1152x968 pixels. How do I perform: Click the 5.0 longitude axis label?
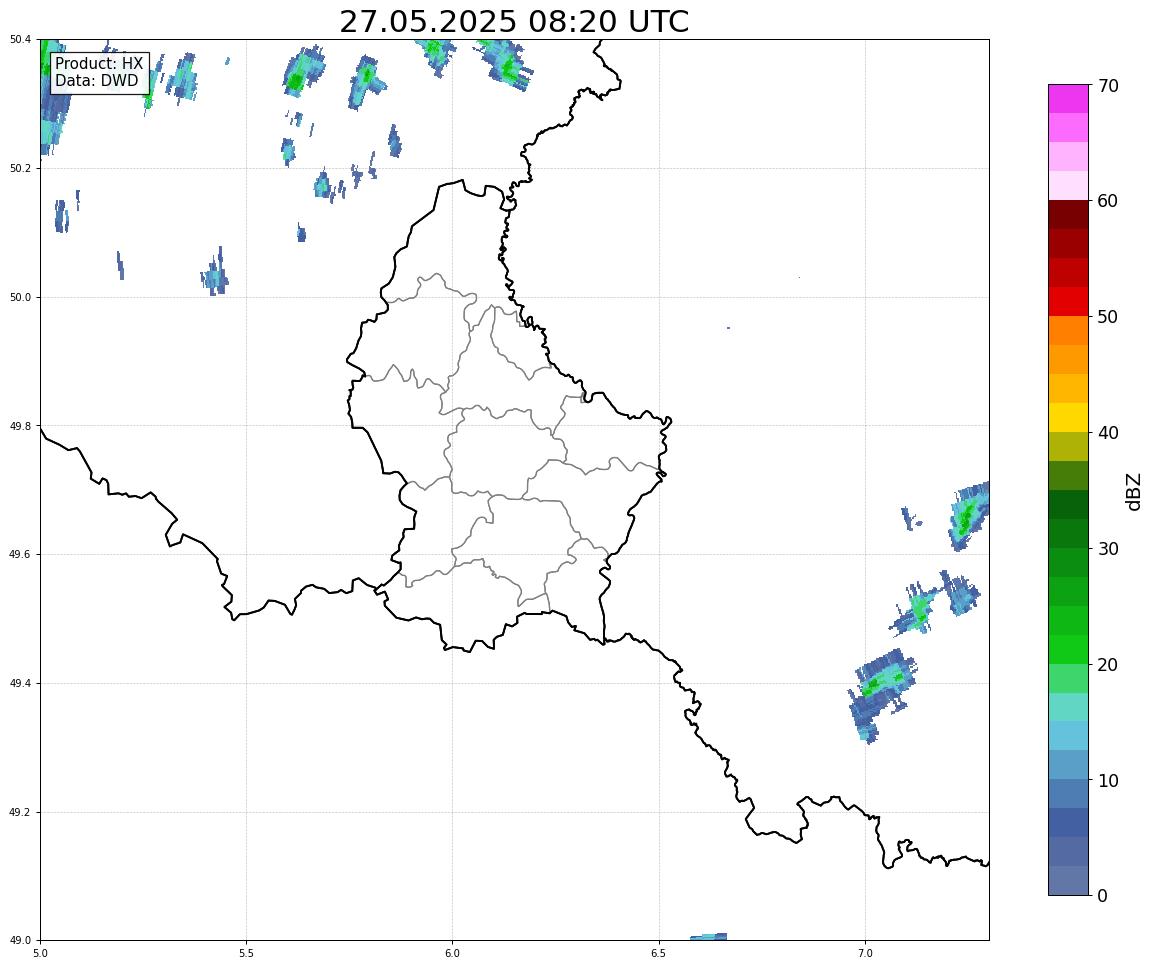pyautogui.click(x=40, y=953)
